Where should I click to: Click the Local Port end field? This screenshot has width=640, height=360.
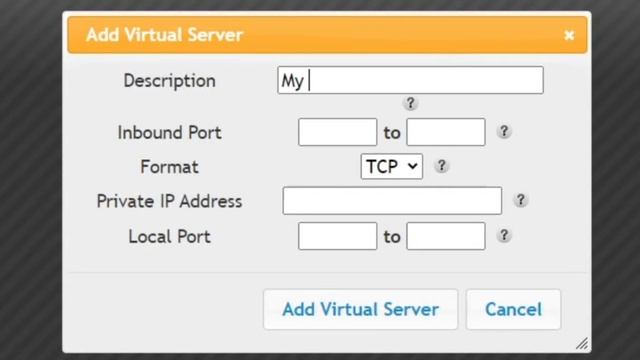[446, 236]
